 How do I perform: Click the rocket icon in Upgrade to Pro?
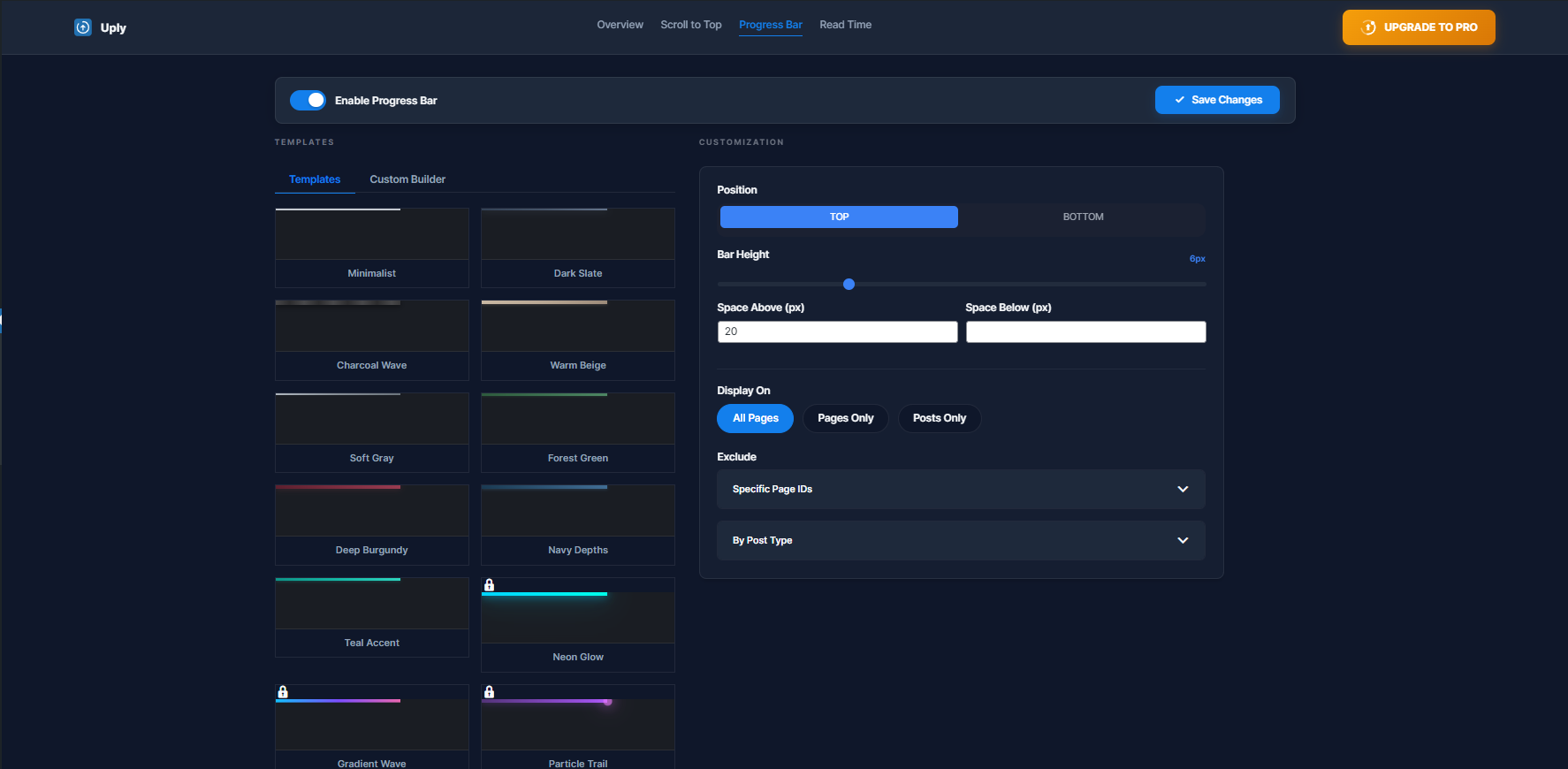tap(1368, 27)
